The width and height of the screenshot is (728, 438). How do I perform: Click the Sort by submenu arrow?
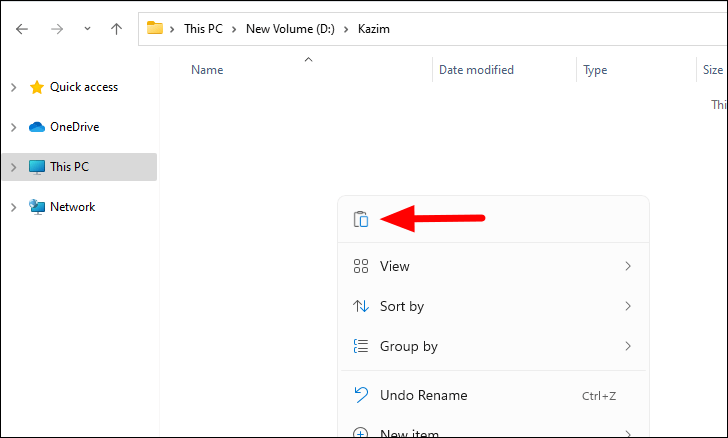coord(628,306)
